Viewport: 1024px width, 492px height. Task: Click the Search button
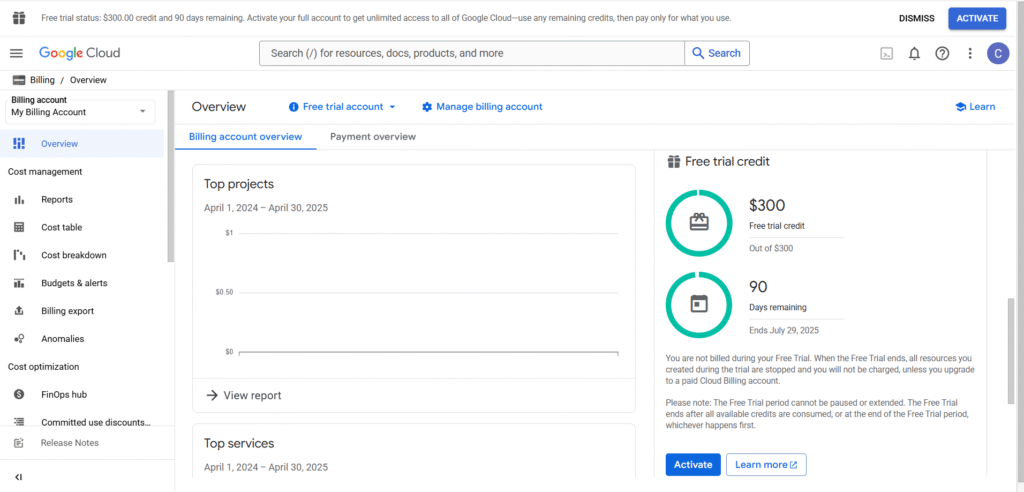[716, 54]
